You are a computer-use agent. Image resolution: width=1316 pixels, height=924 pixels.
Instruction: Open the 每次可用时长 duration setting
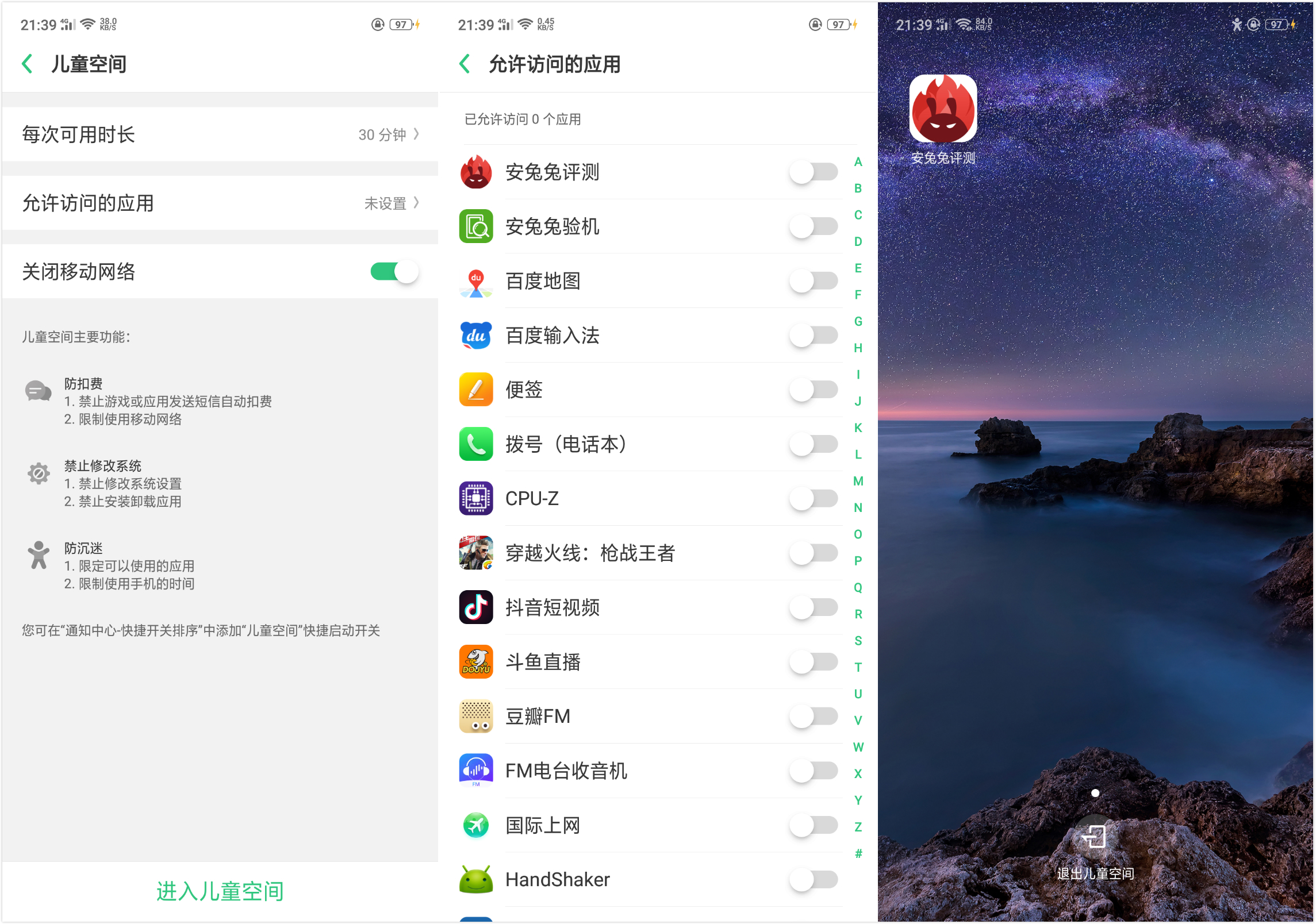pos(220,134)
